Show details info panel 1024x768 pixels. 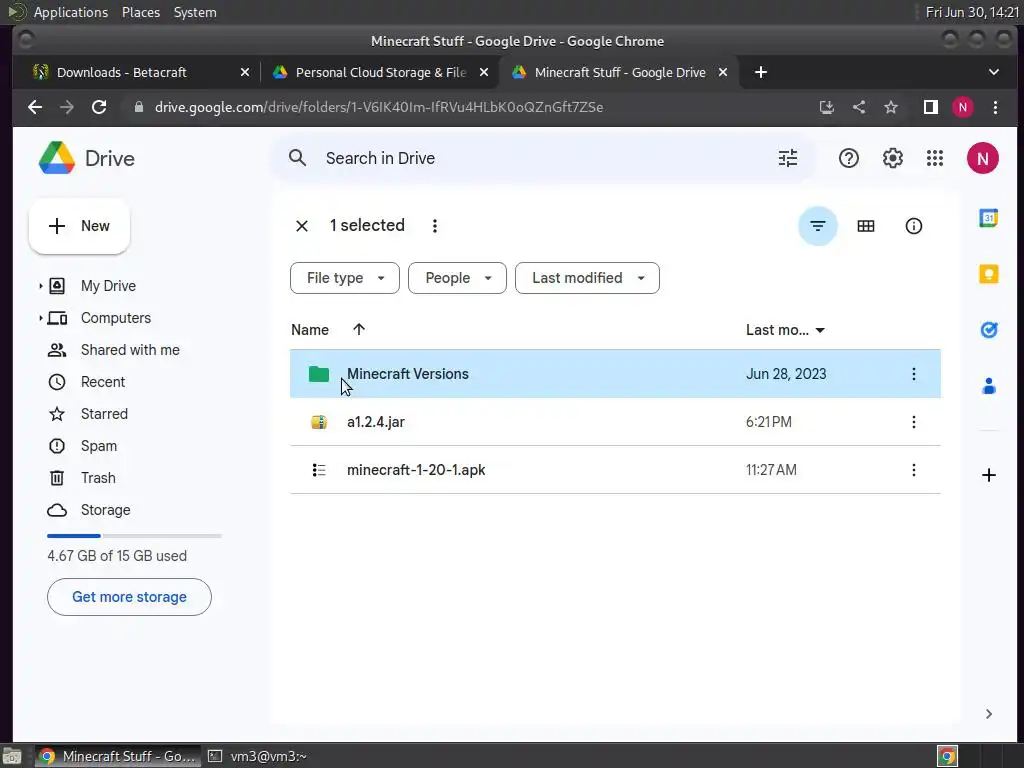click(x=913, y=226)
